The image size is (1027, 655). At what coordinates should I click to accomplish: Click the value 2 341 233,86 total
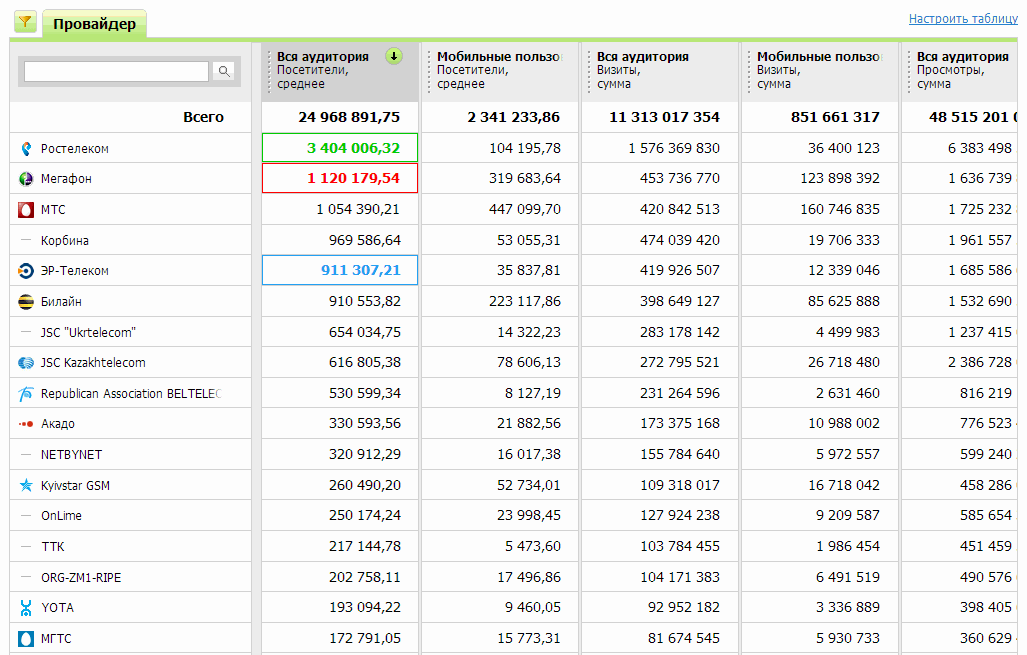coord(514,117)
